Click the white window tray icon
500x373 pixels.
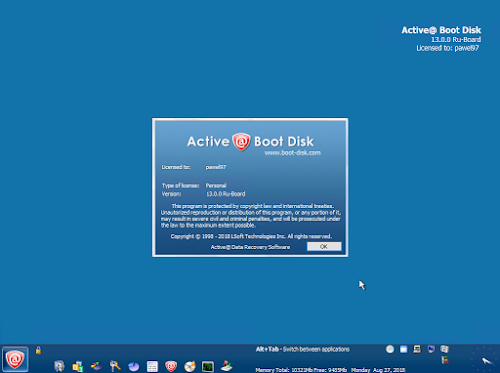[404, 349]
